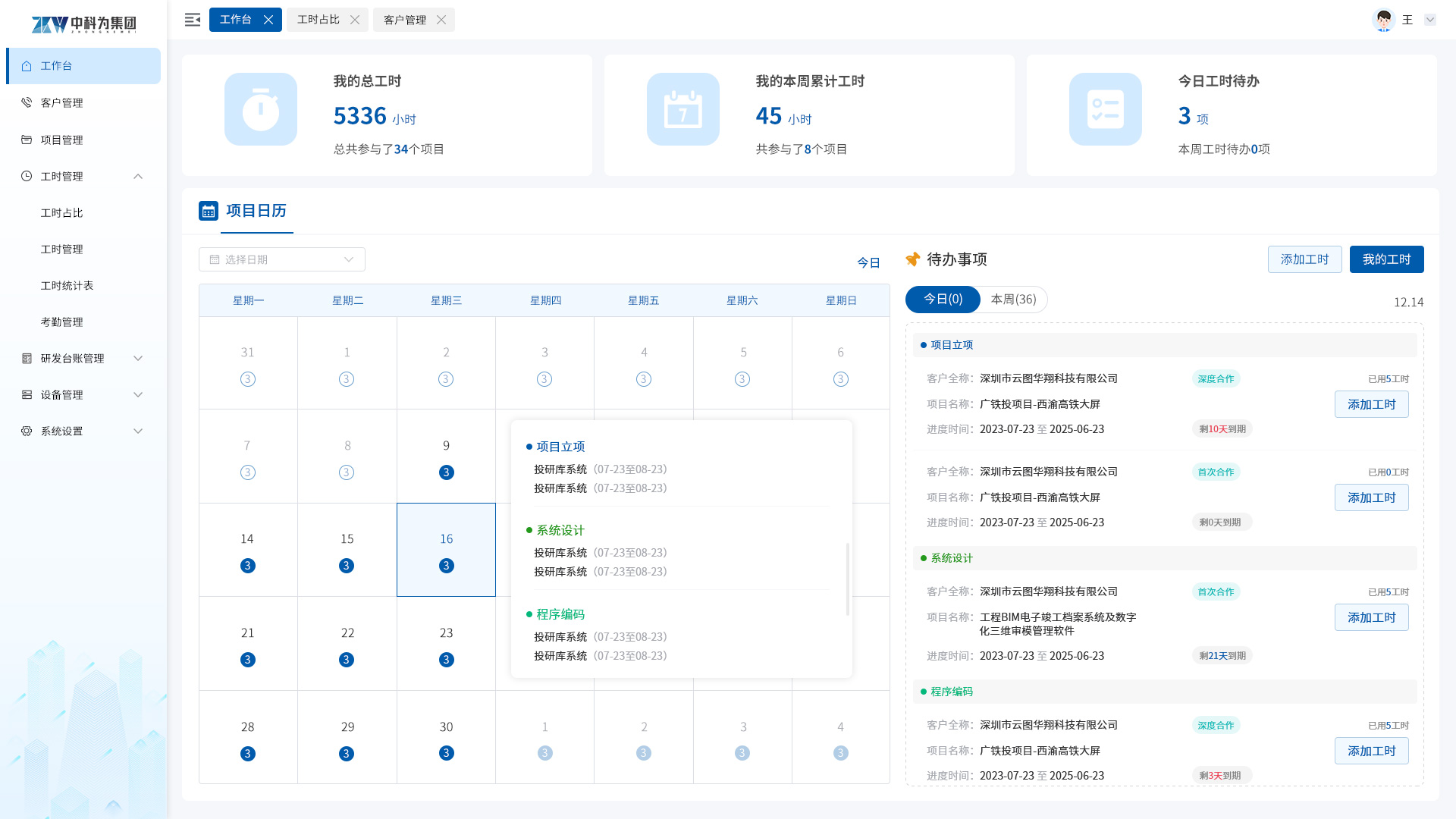The width and height of the screenshot is (1456, 819).
Task: Click the orange pin icon beside 待办事项
Action: pos(913,259)
